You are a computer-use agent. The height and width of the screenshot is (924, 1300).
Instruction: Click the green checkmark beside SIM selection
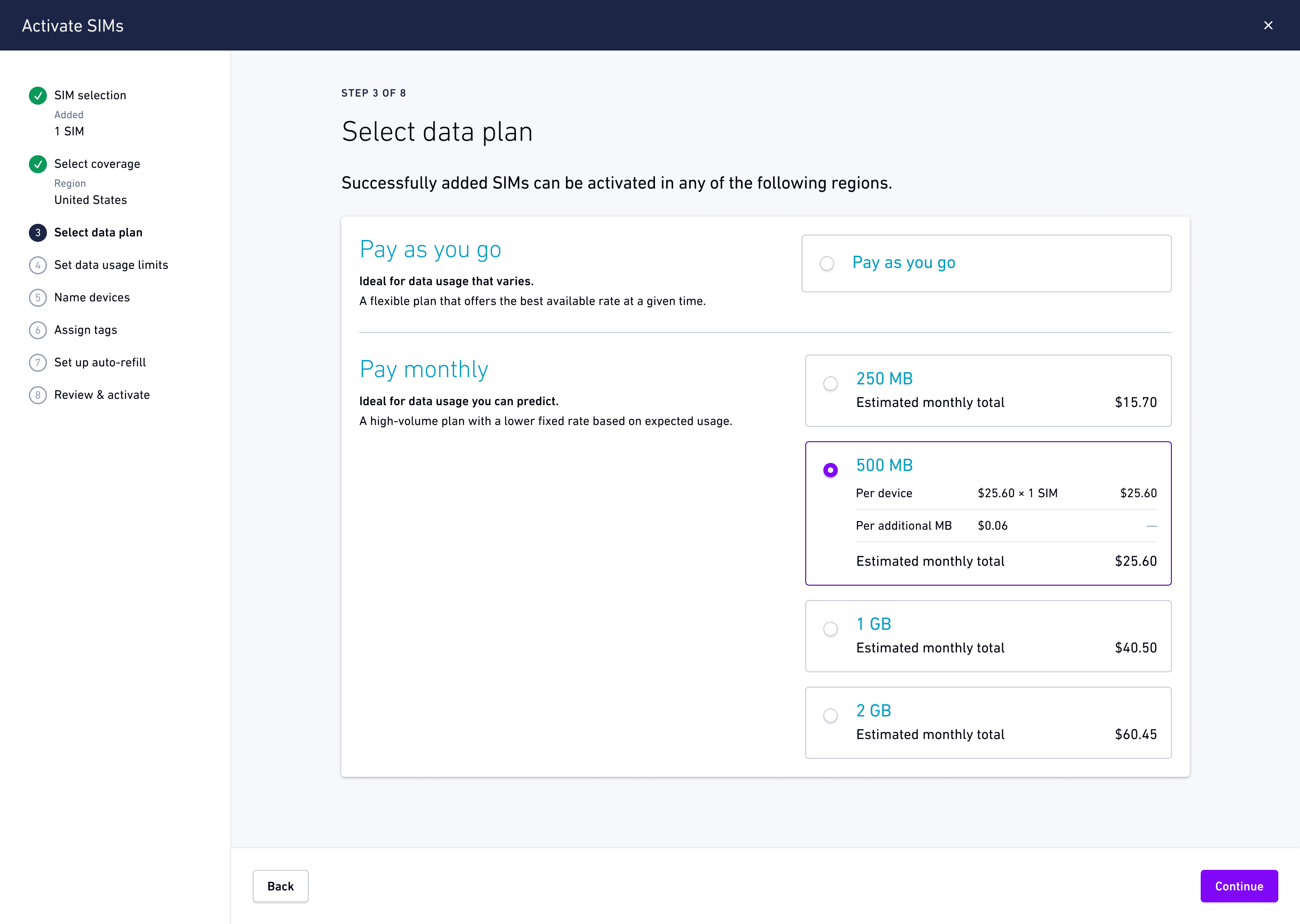37,96
